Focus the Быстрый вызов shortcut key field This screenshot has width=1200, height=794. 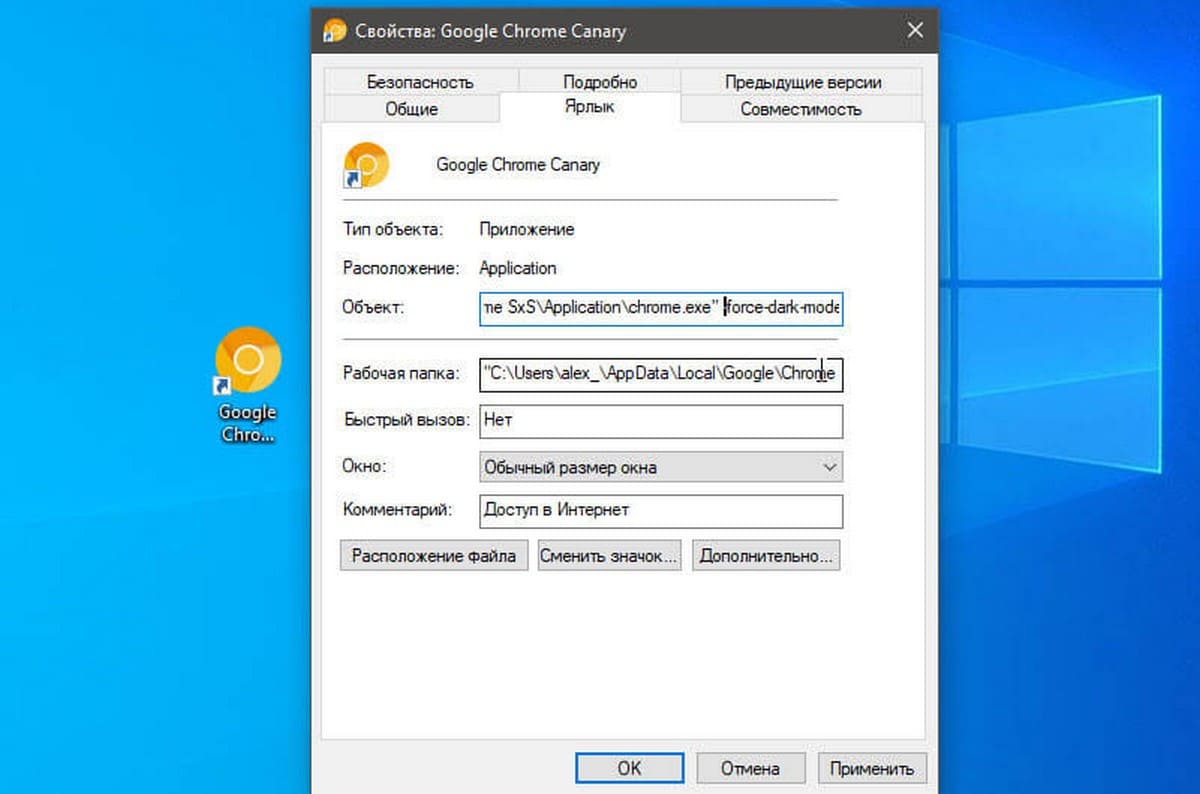tap(661, 421)
